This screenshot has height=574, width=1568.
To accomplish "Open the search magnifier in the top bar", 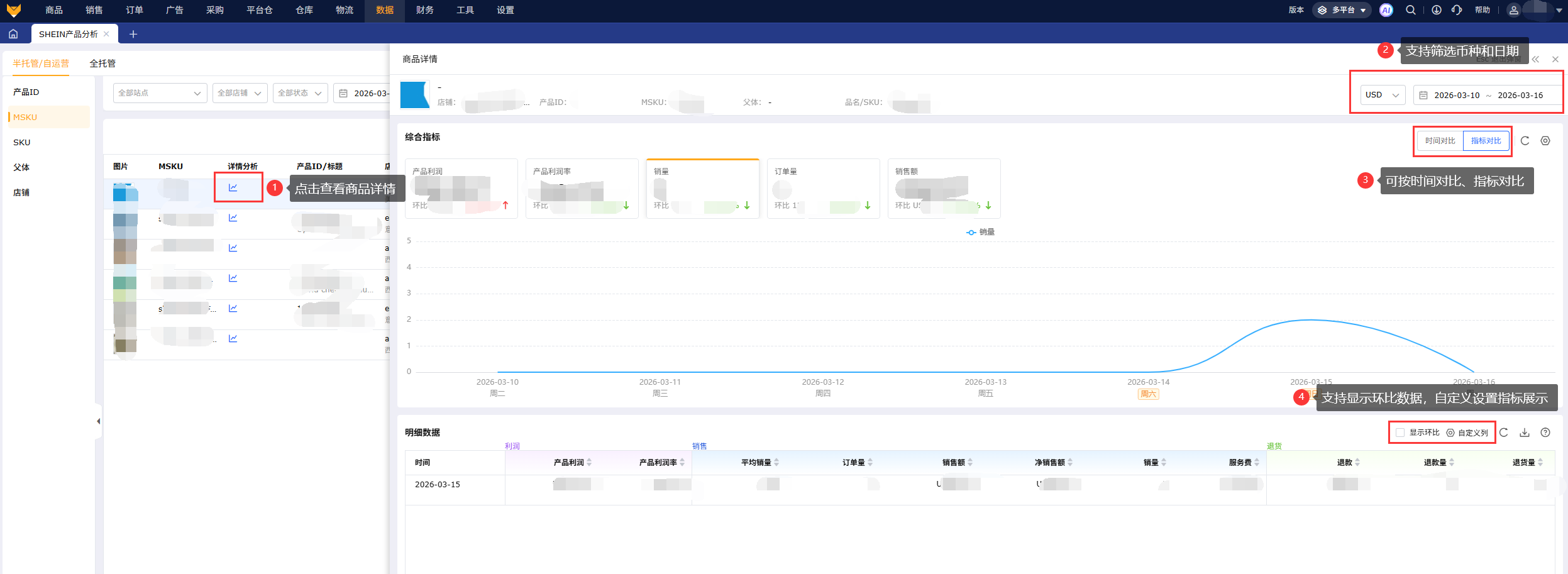I will click(1411, 10).
